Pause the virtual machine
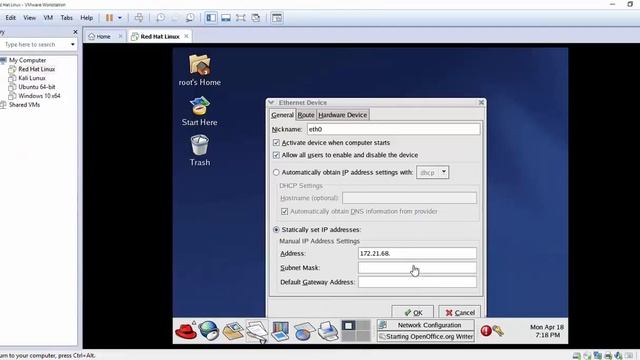Viewport: 640px width, 360px height. tap(109, 18)
